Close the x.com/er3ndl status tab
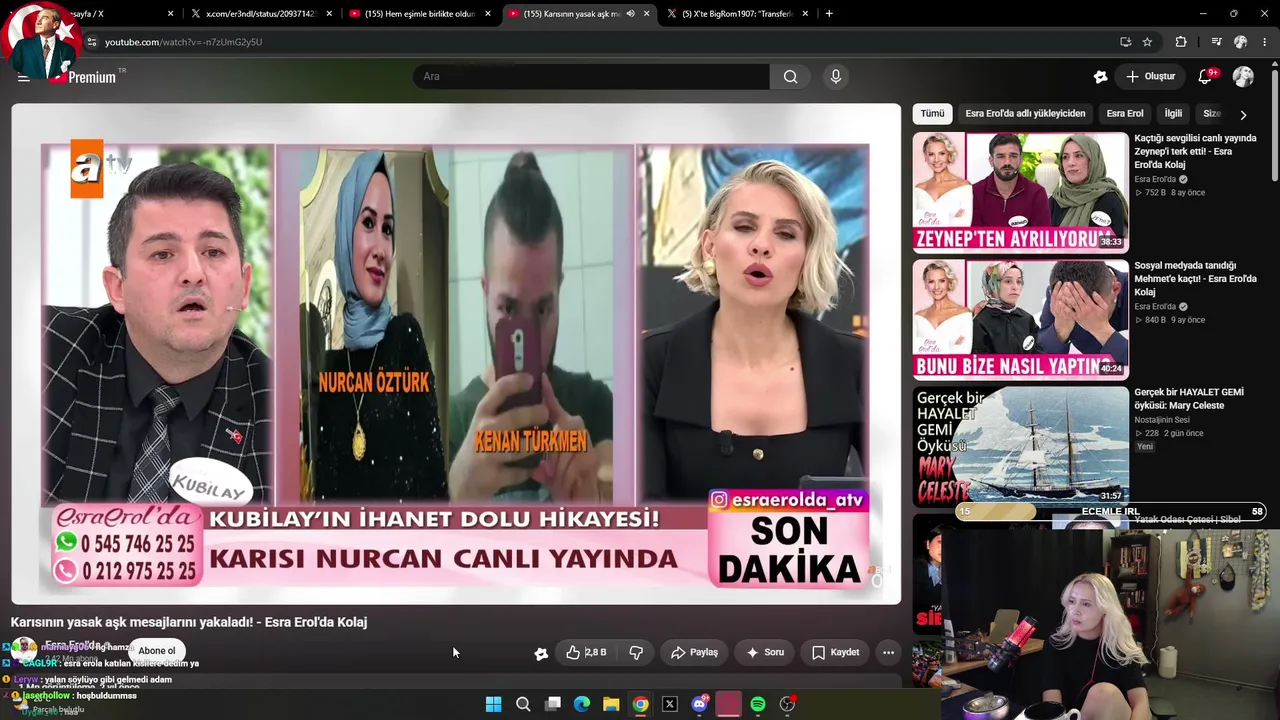The image size is (1280, 720). coord(328,14)
